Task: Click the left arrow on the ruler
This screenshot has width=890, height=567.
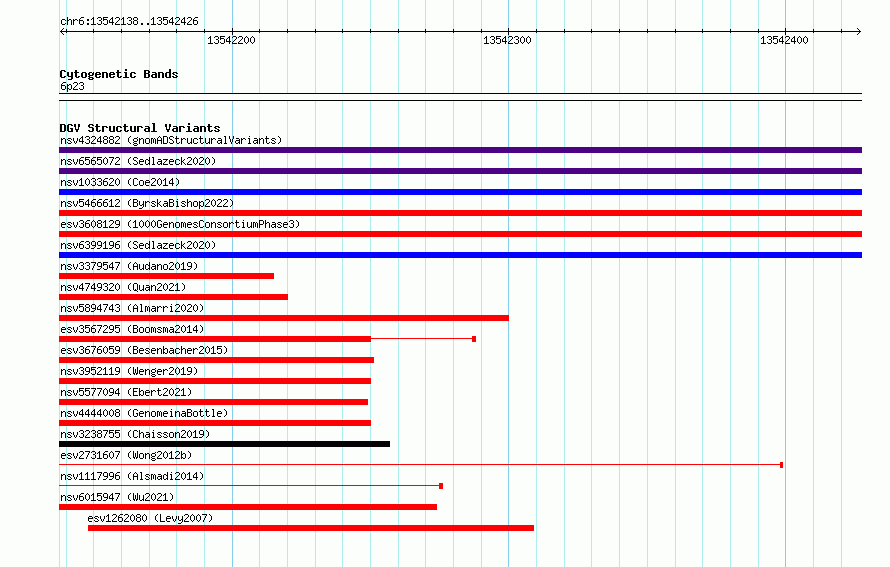Action: pyautogui.click(x=63, y=31)
